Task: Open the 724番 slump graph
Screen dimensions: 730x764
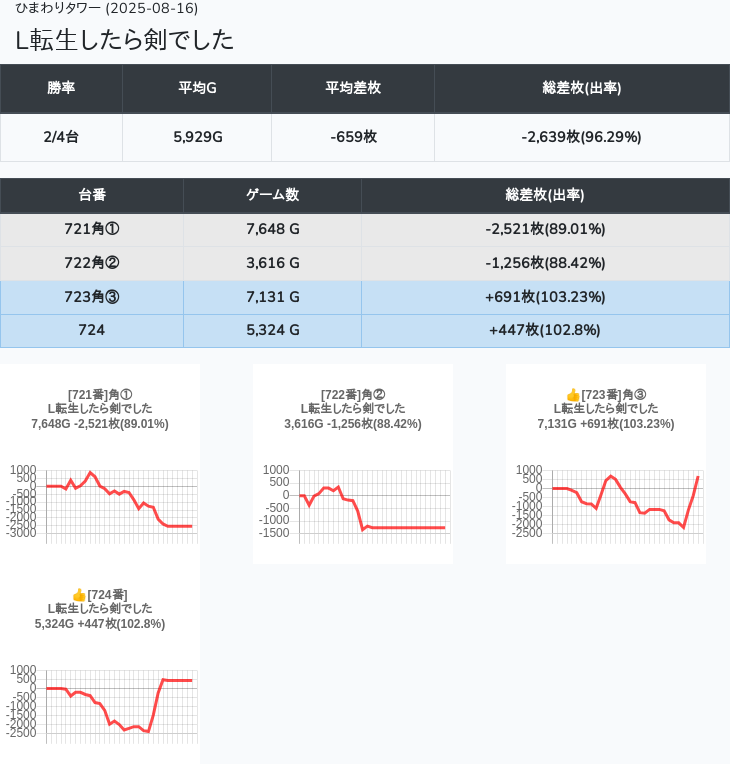Action: click(x=100, y=700)
